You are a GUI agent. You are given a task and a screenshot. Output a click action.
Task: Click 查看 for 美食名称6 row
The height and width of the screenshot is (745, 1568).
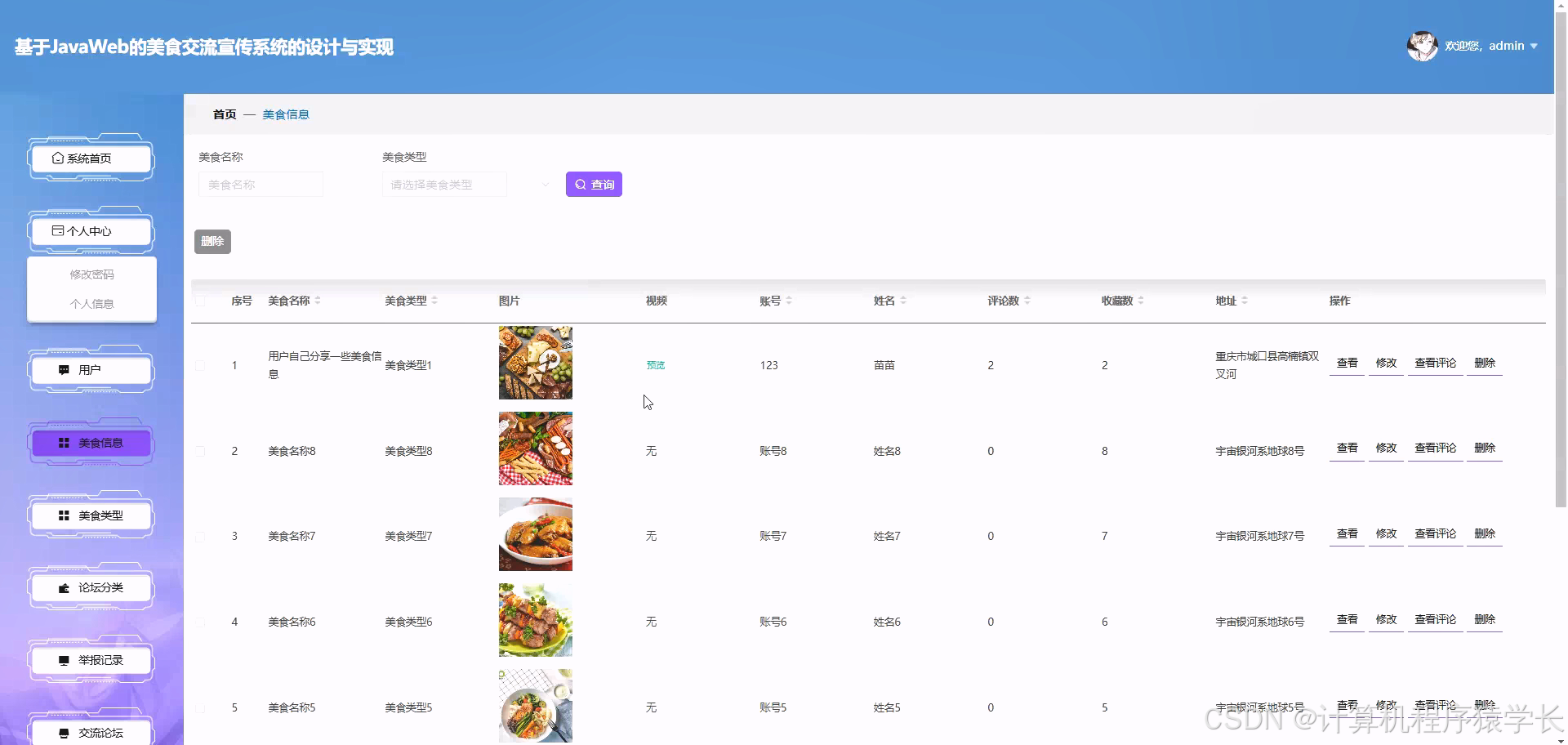click(x=1347, y=619)
